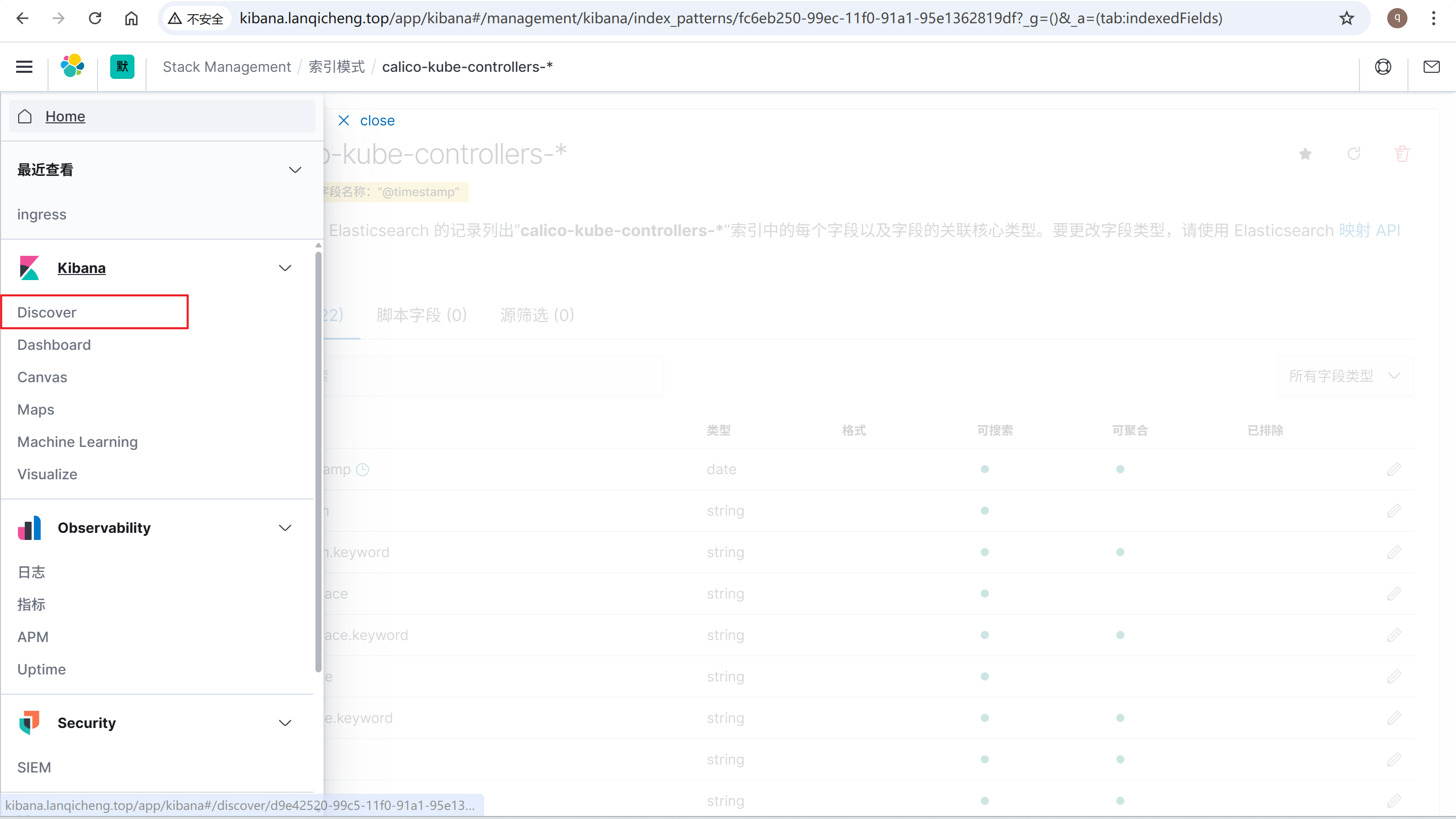
Task: Open the browser three-dot menu
Action: (1433, 19)
